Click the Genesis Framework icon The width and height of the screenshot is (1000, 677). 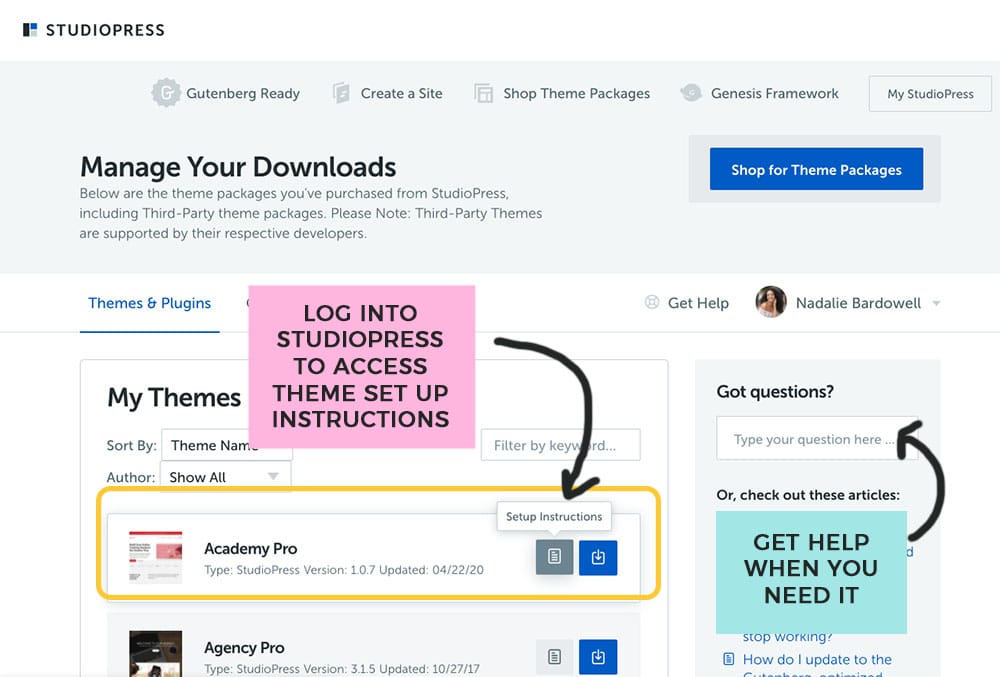tap(691, 93)
